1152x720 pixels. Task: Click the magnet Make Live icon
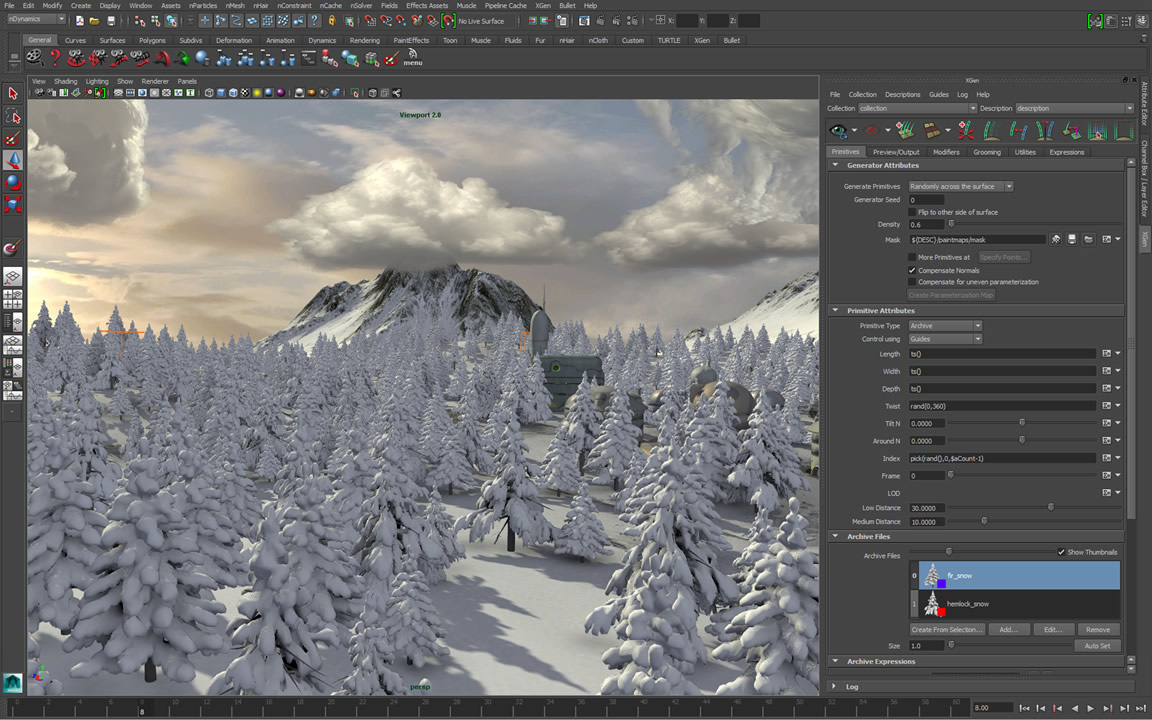tap(448, 20)
